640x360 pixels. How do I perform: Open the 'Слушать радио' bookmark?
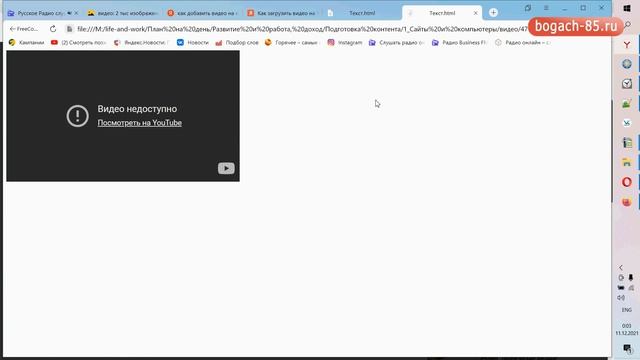(x=397, y=42)
